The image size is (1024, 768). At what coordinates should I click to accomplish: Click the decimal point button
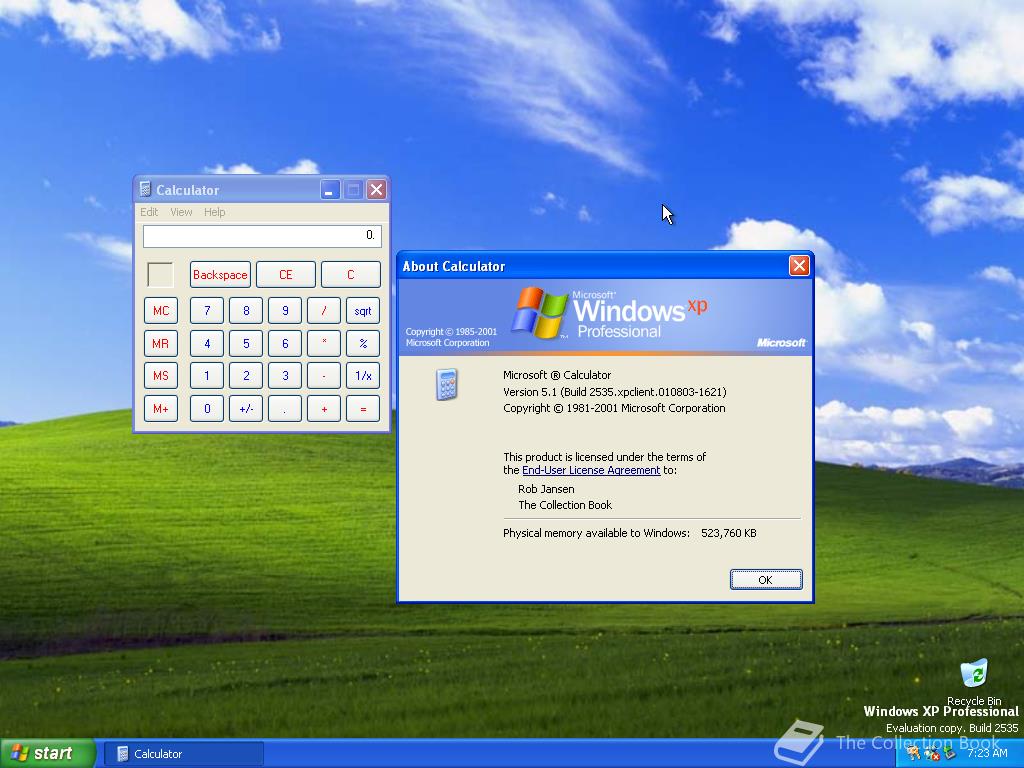click(x=285, y=409)
